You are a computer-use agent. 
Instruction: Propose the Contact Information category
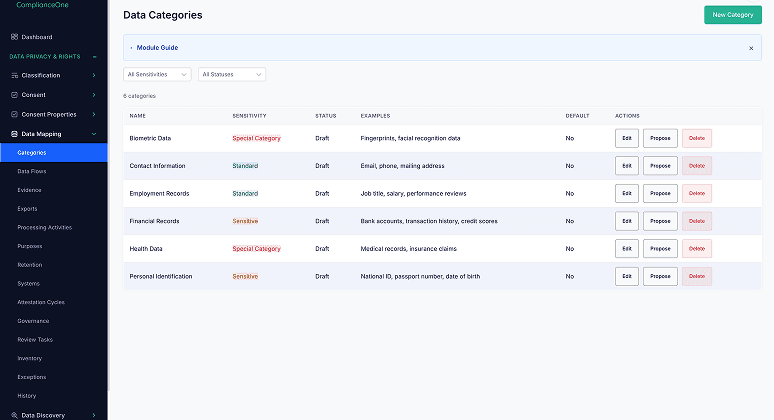660,166
